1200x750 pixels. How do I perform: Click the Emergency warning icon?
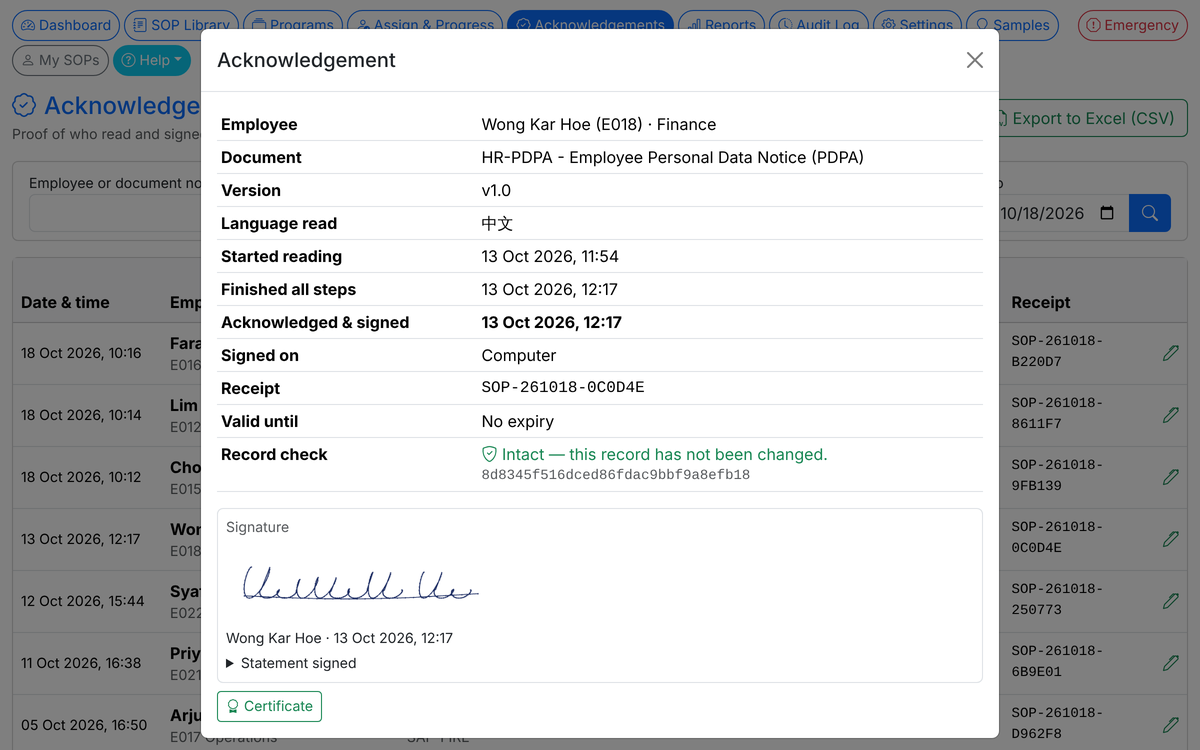1093,25
